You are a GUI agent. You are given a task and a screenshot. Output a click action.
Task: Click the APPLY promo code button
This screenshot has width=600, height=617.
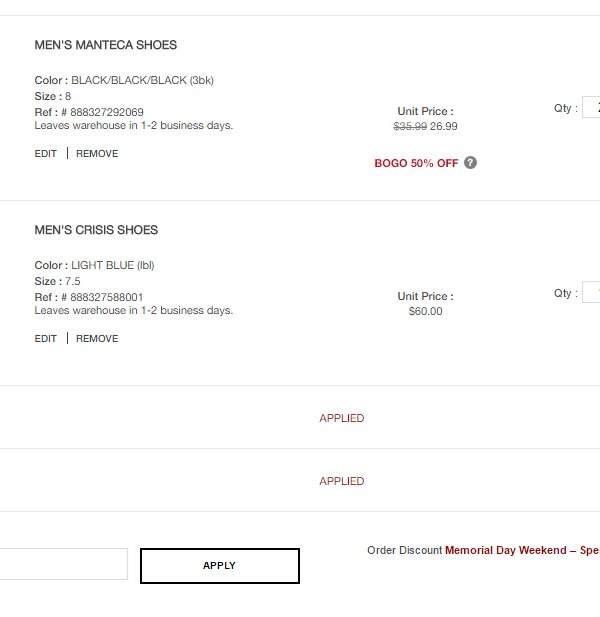220,565
